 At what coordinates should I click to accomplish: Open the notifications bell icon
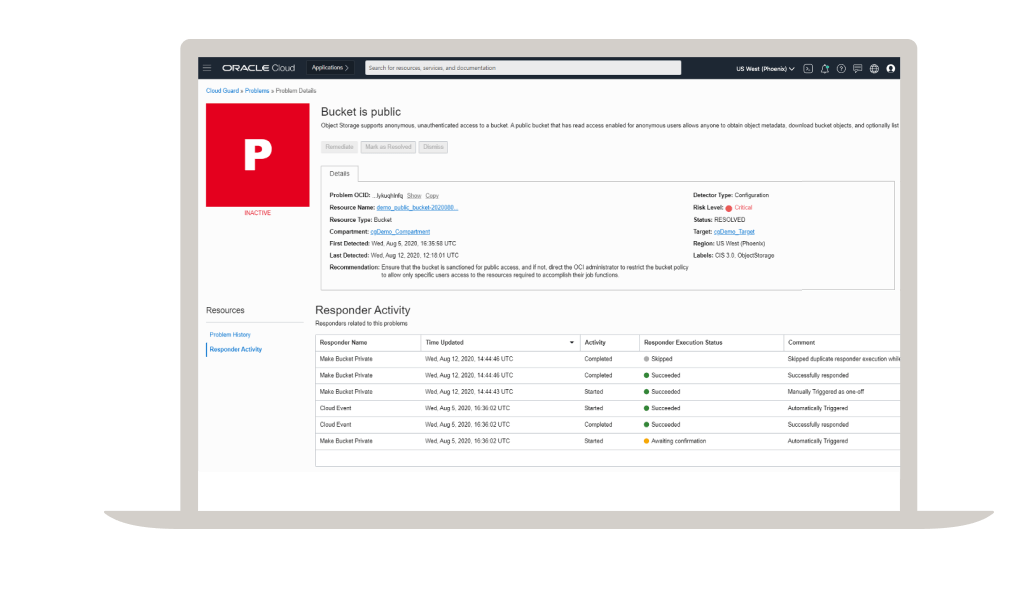(x=824, y=68)
